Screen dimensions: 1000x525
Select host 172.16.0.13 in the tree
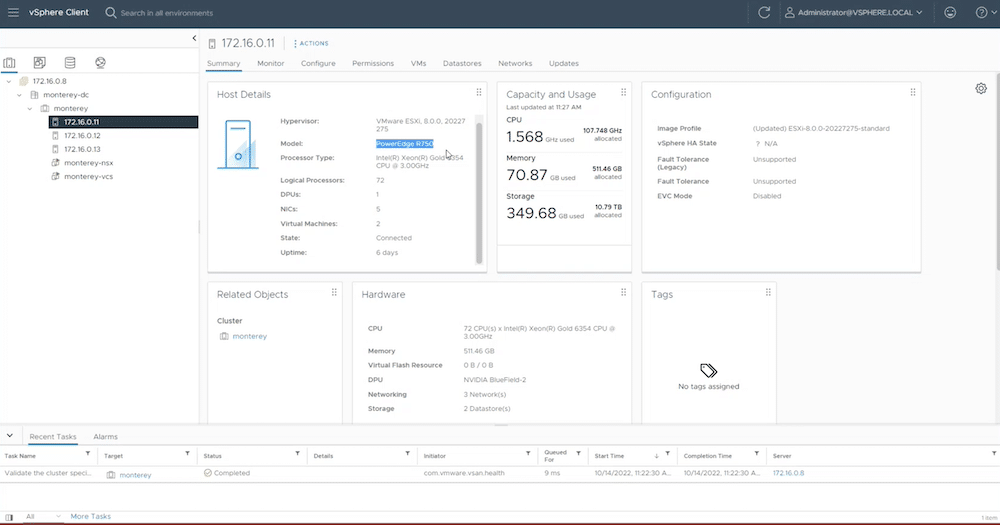pyautogui.click(x=82, y=149)
